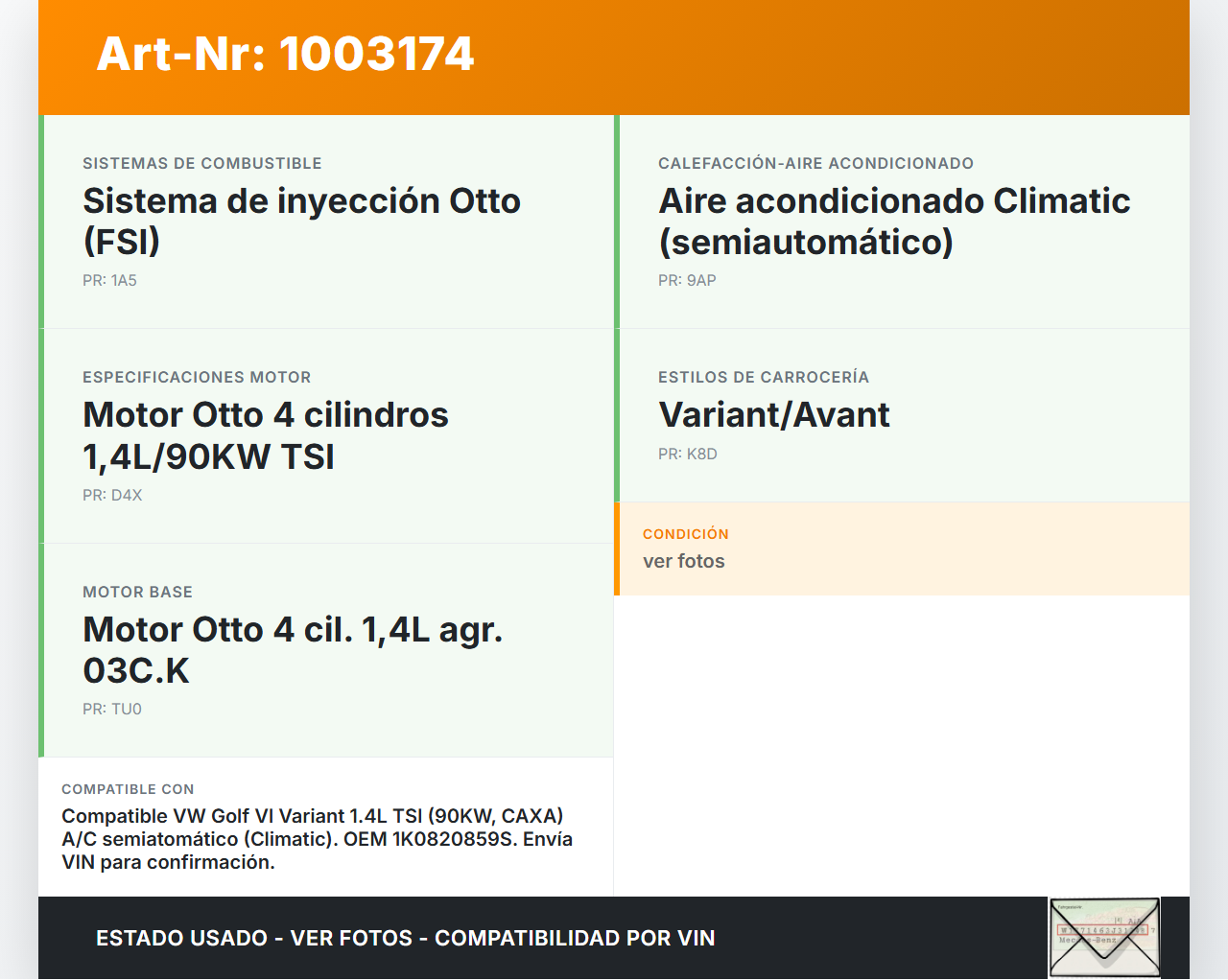
Task: Select 'Motor Otto 4 cilindros 1,4L/90KW TSI'
Action: [266, 435]
